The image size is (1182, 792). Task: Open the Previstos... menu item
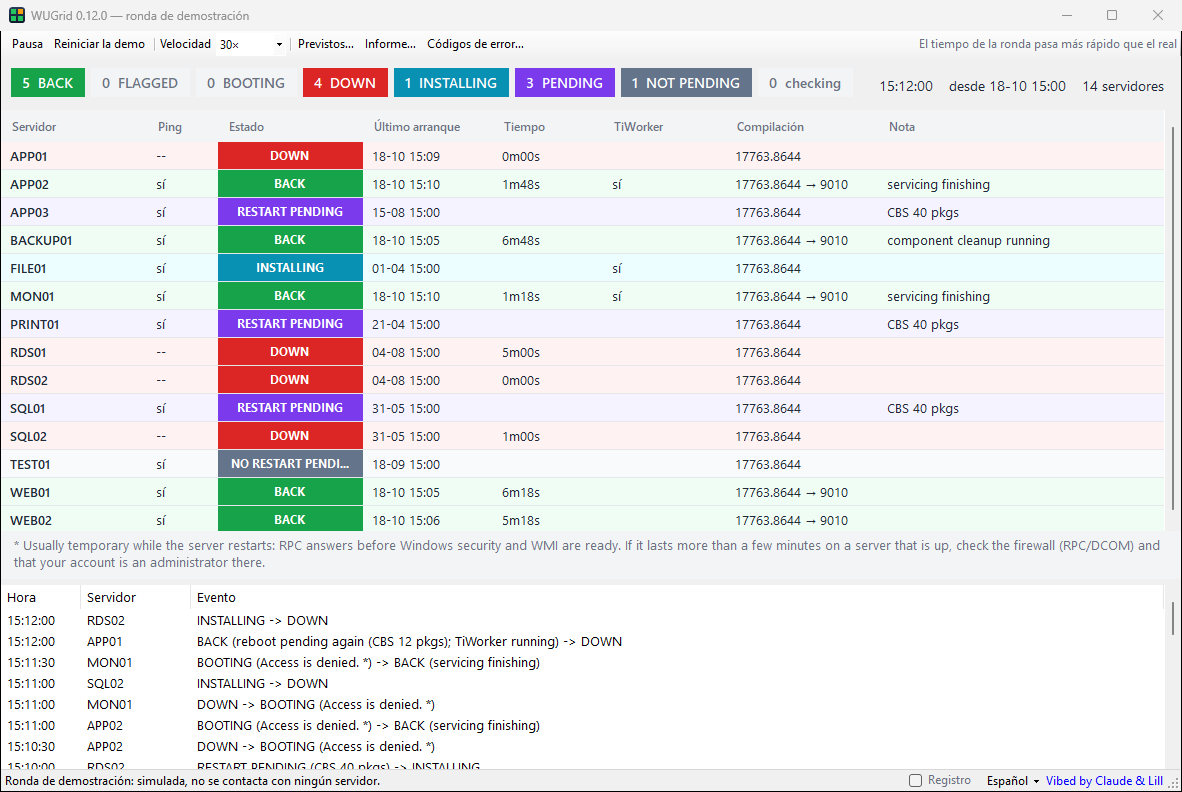pyautogui.click(x=326, y=44)
